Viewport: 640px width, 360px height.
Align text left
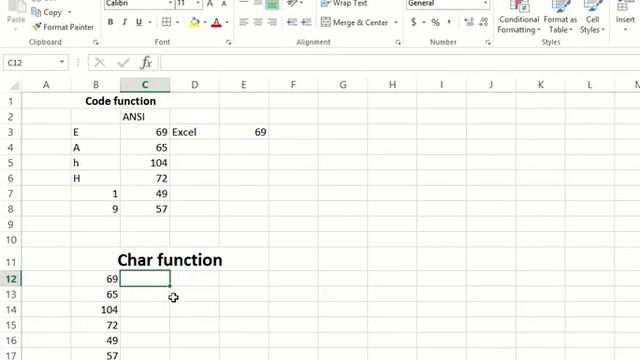(x=244, y=22)
